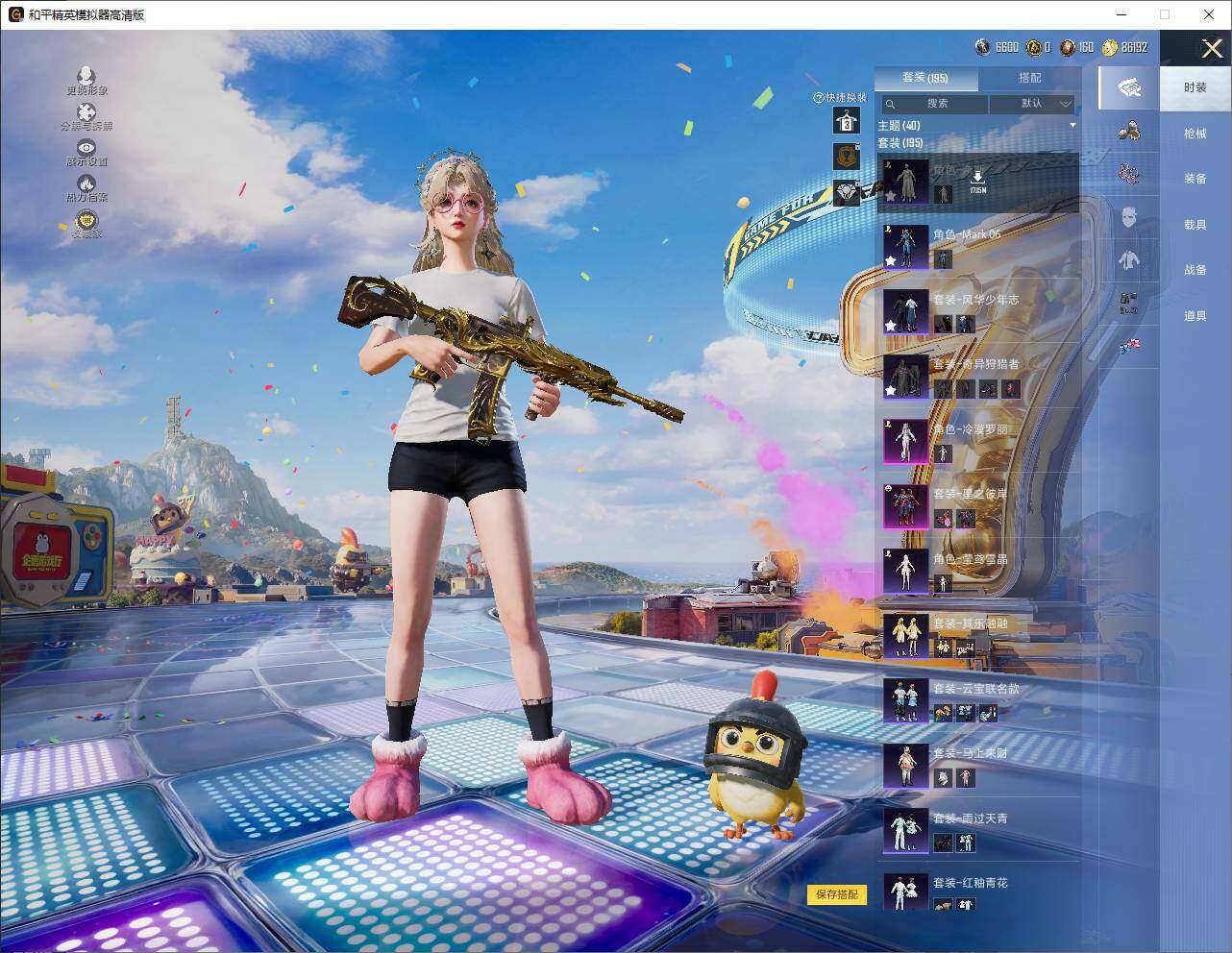The height and width of the screenshot is (953, 1232).
Task: Select the 套装-云宝联名款 outfit thumbnail
Action: (x=906, y=700)
